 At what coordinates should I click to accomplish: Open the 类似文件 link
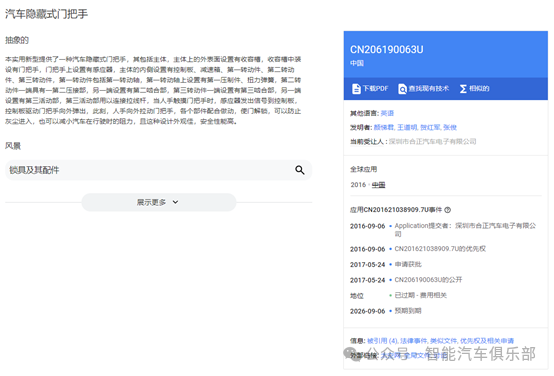pyautogui.click(x=443, y=341)
